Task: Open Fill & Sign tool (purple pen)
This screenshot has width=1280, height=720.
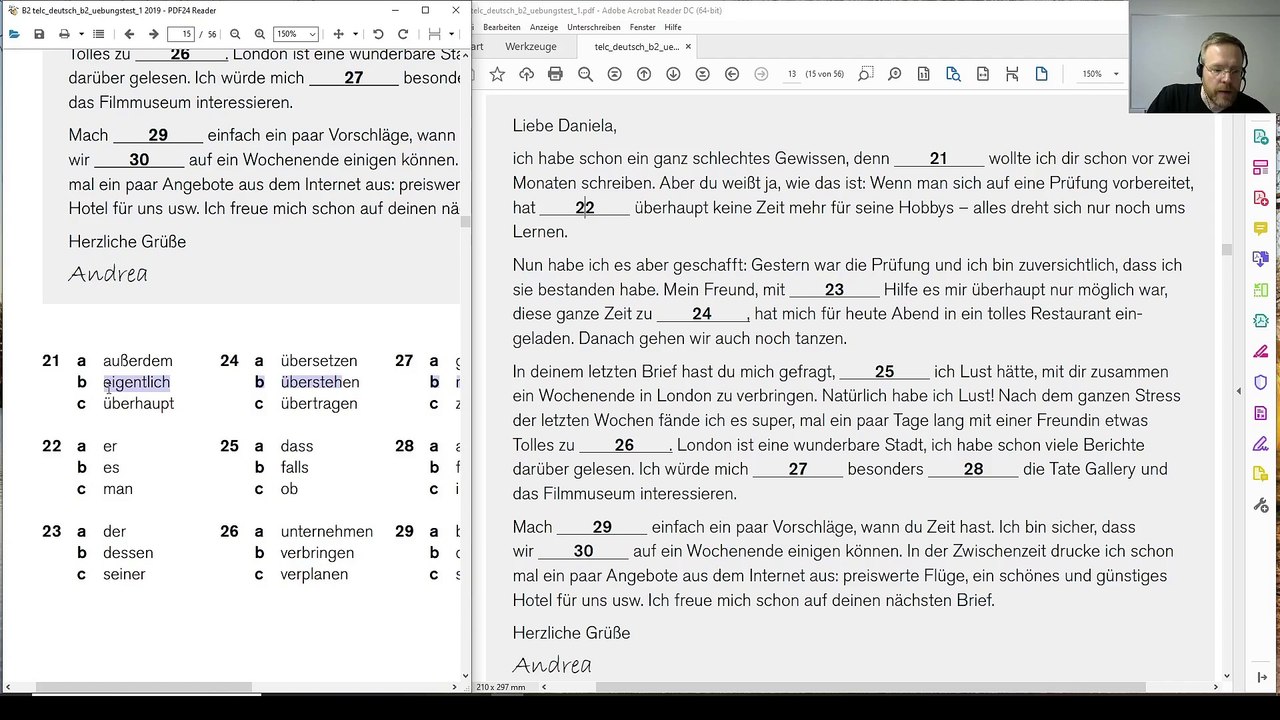Action: pyautogui.click(x=1260, y=444)
